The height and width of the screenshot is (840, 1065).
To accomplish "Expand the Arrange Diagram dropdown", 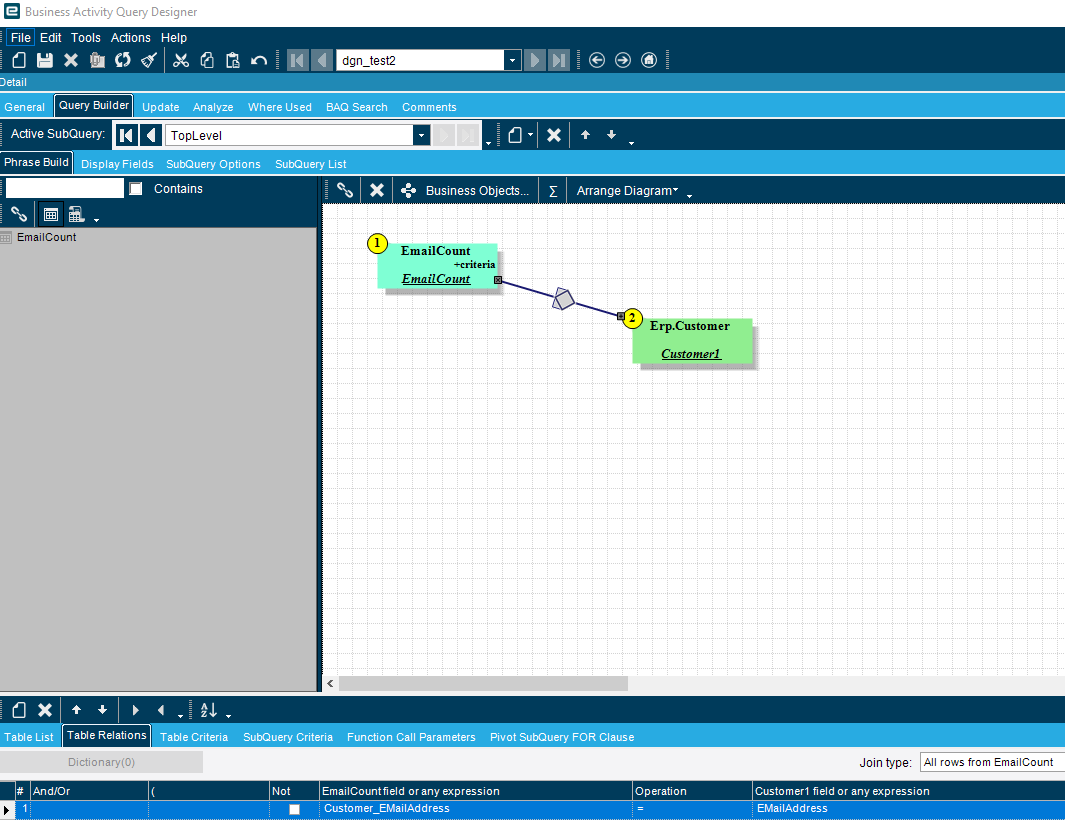I will pyautogui.click(x=628, y=191).
